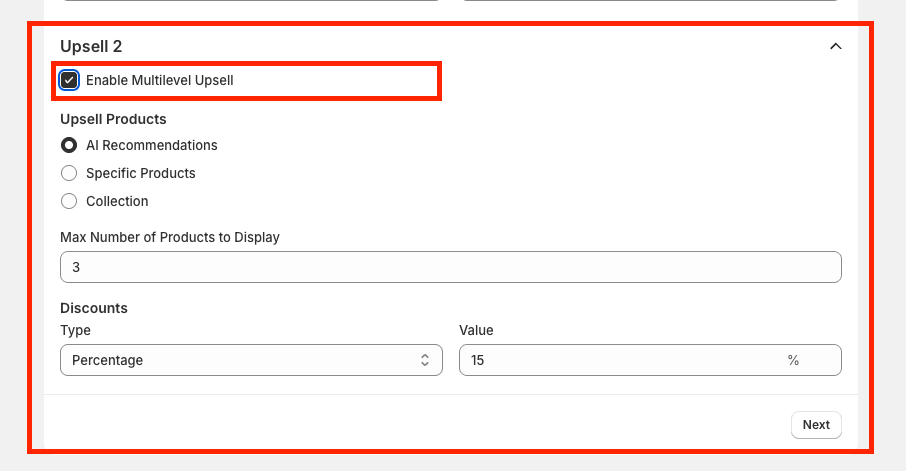Open the discount Type dropdown

250,360
